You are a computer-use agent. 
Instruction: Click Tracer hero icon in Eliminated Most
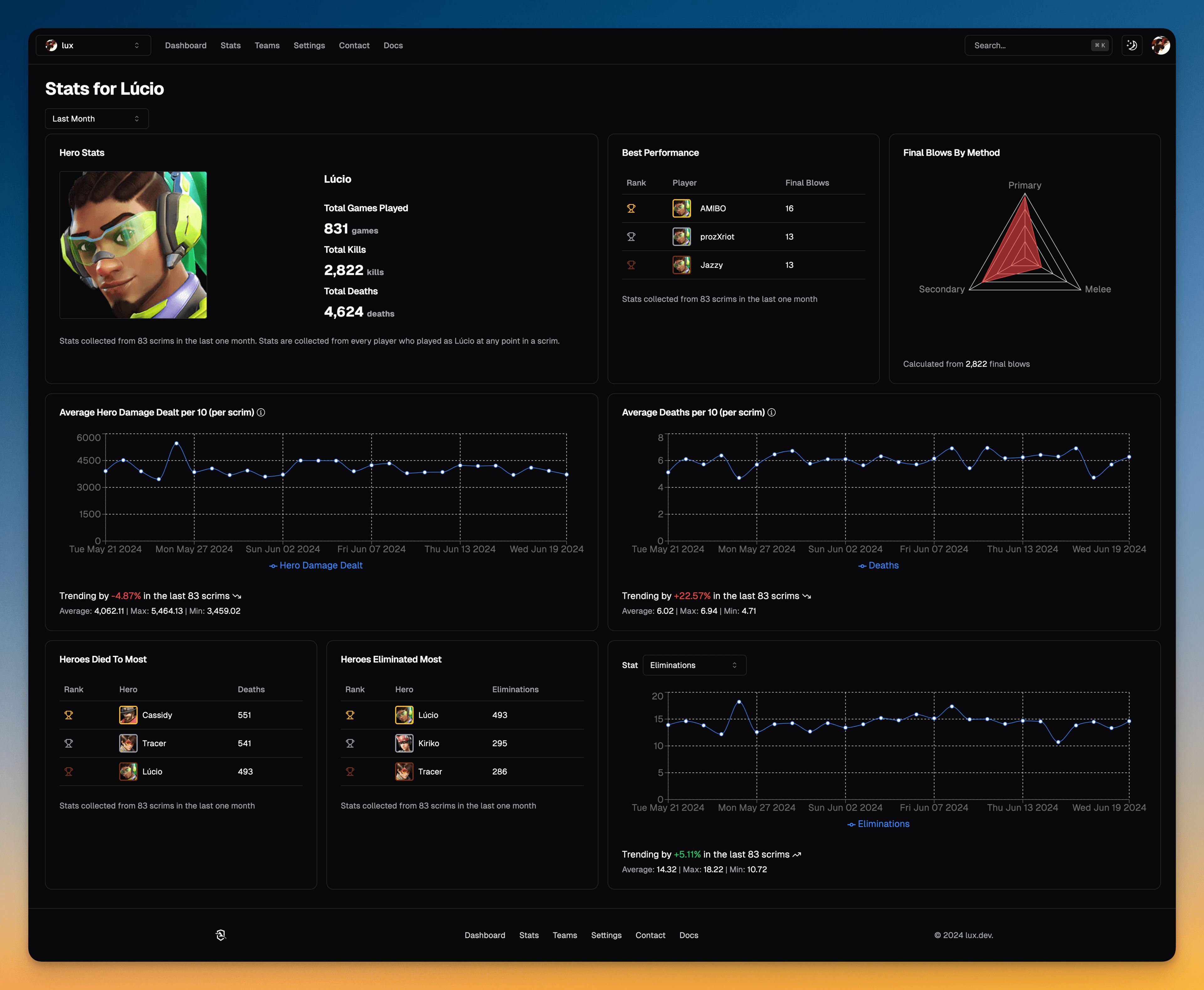pyautogui.click(x=404, y=771)
